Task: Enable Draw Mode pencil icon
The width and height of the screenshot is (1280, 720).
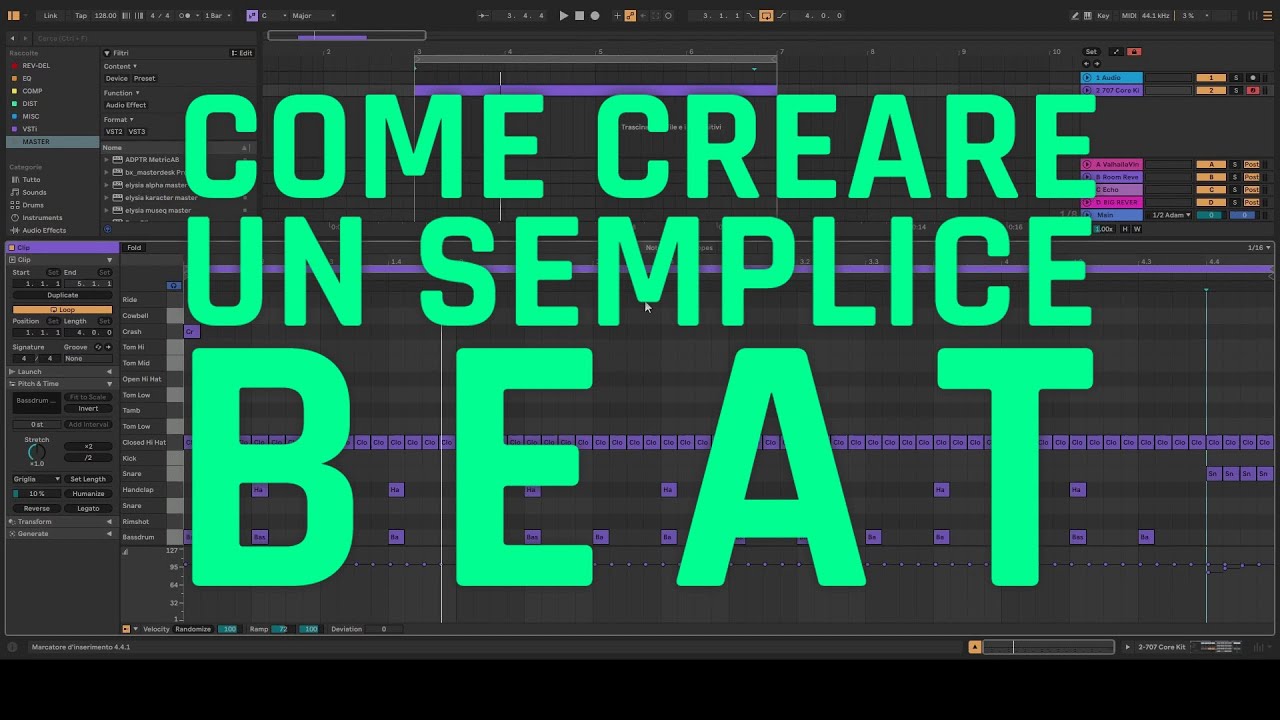Action: click(1075, 16)
